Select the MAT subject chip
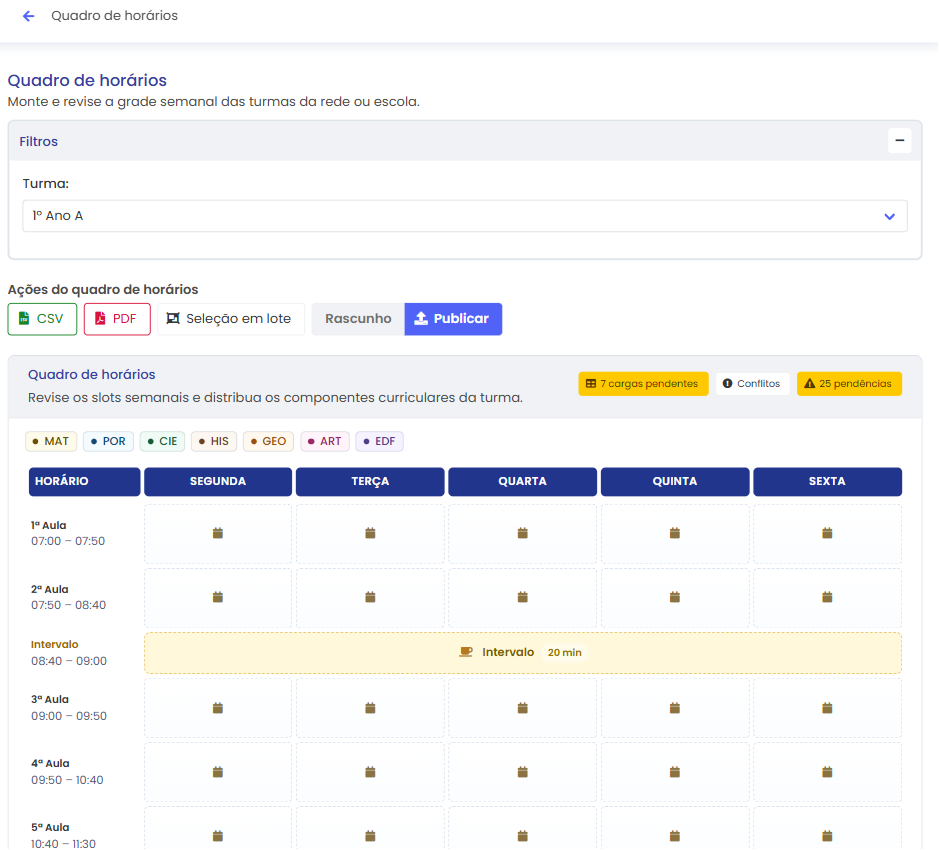939x850 pixels. tap(51, 441)
